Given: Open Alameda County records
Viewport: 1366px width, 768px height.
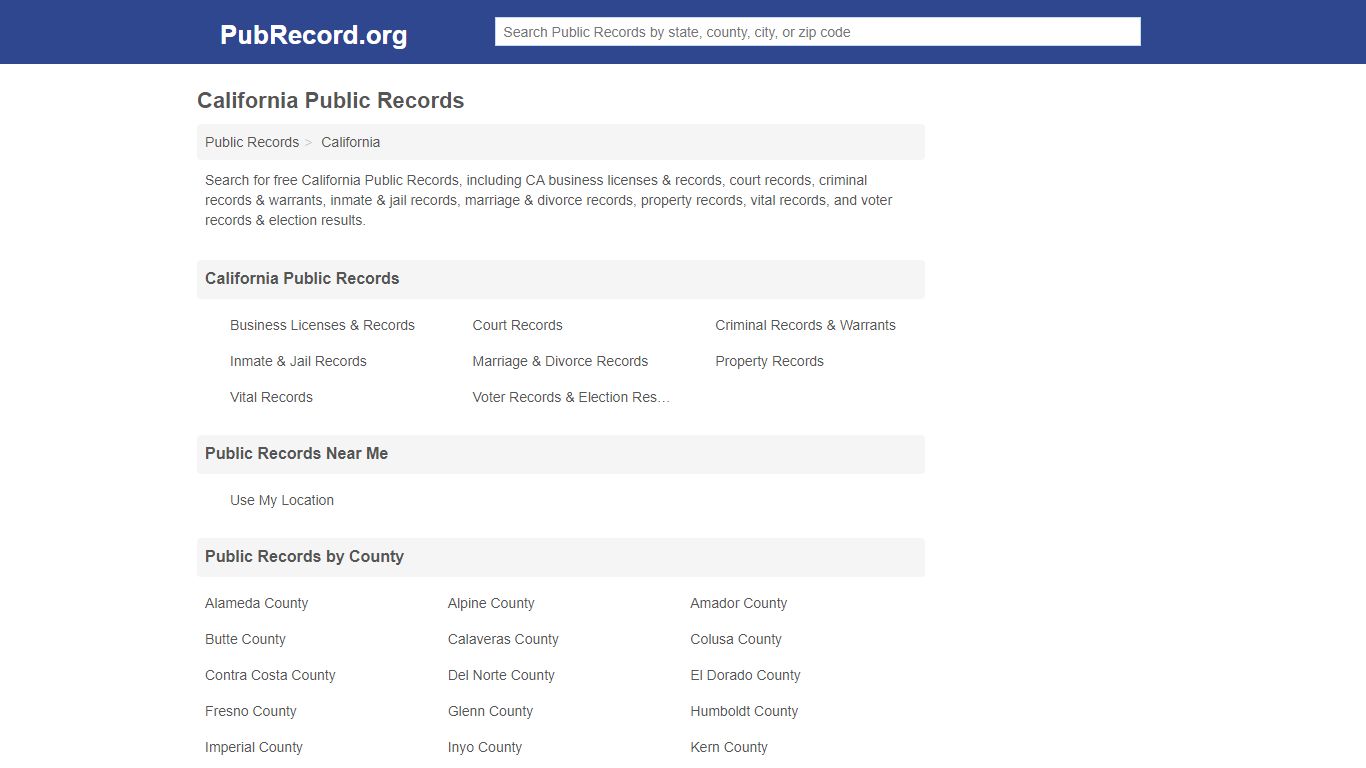Looking at the screenshot, I should click(256, 603).
